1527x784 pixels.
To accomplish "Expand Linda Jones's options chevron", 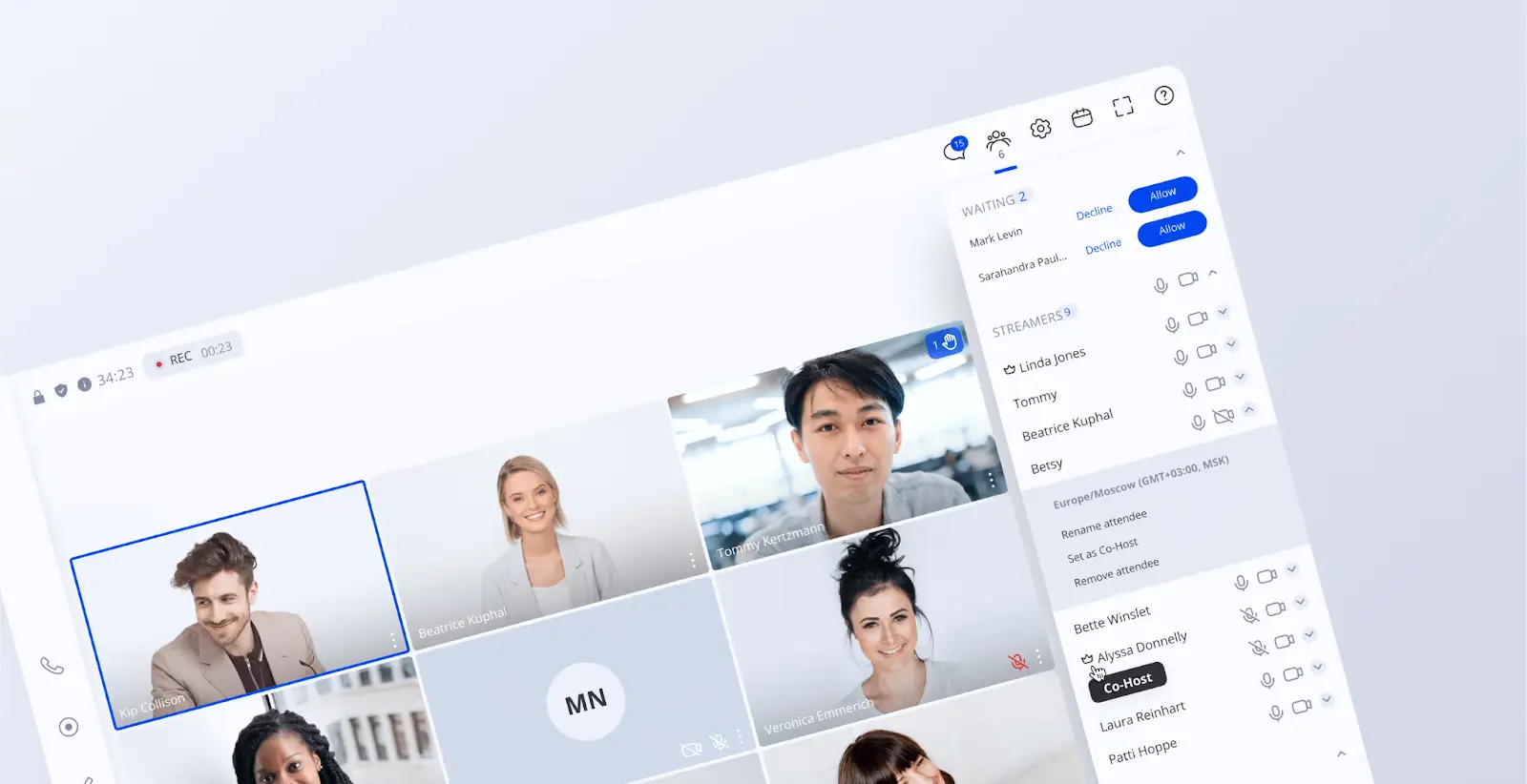I will click(x=1223, y=311).
